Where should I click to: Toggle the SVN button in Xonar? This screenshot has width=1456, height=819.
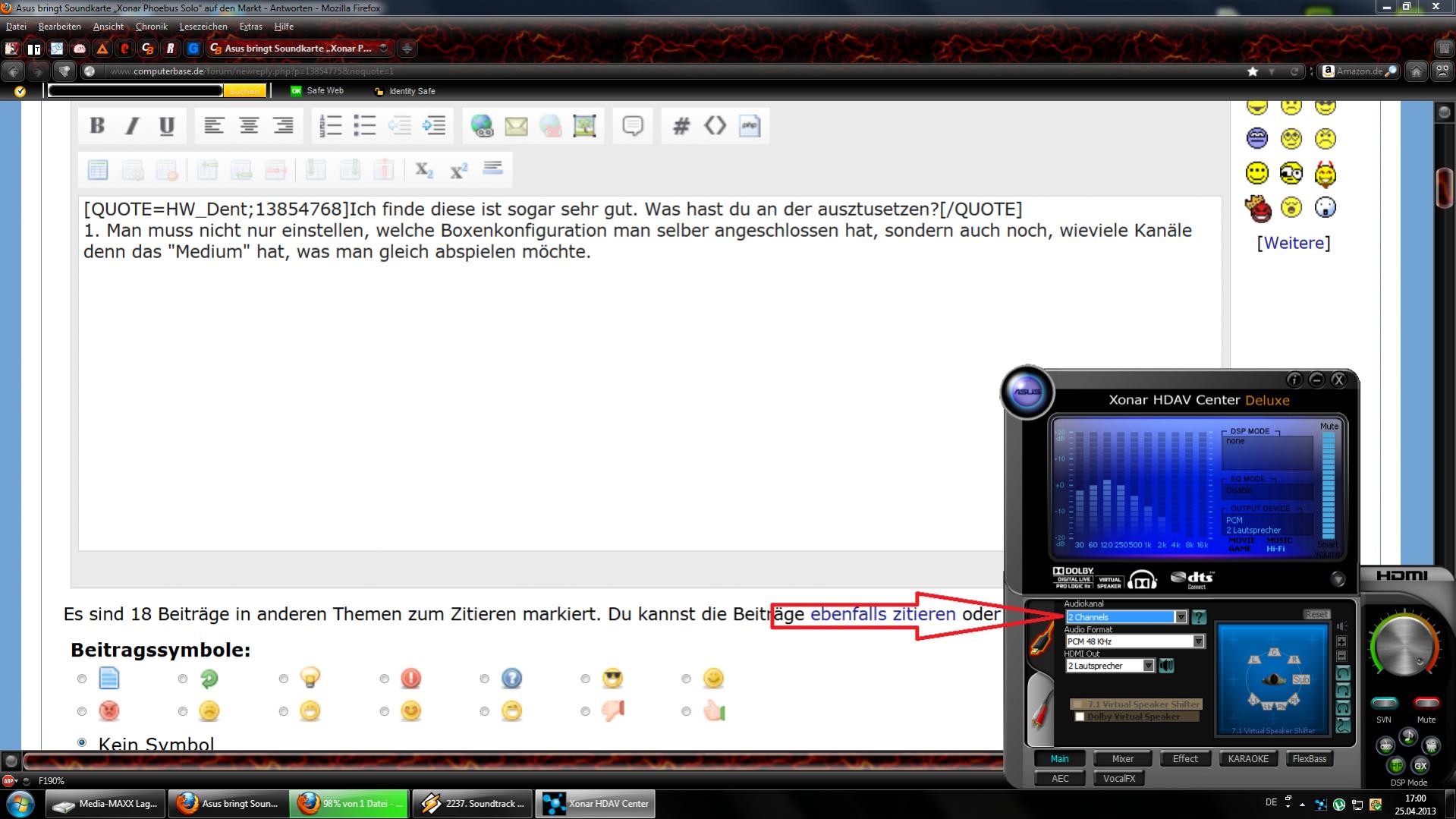coord(1384,703)
